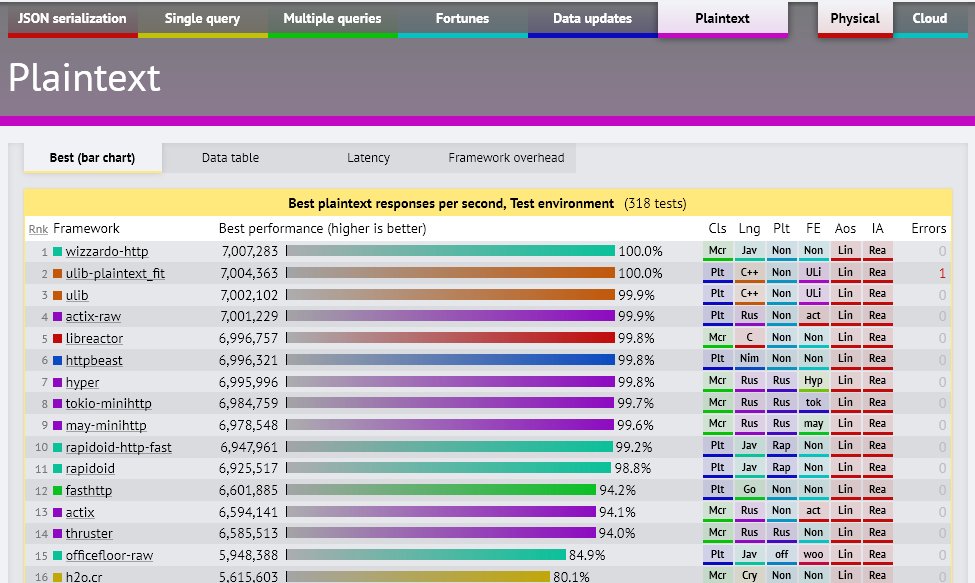Open the fasthttp framework link
The image size is (975, 583).
click(x=89, y=490)
